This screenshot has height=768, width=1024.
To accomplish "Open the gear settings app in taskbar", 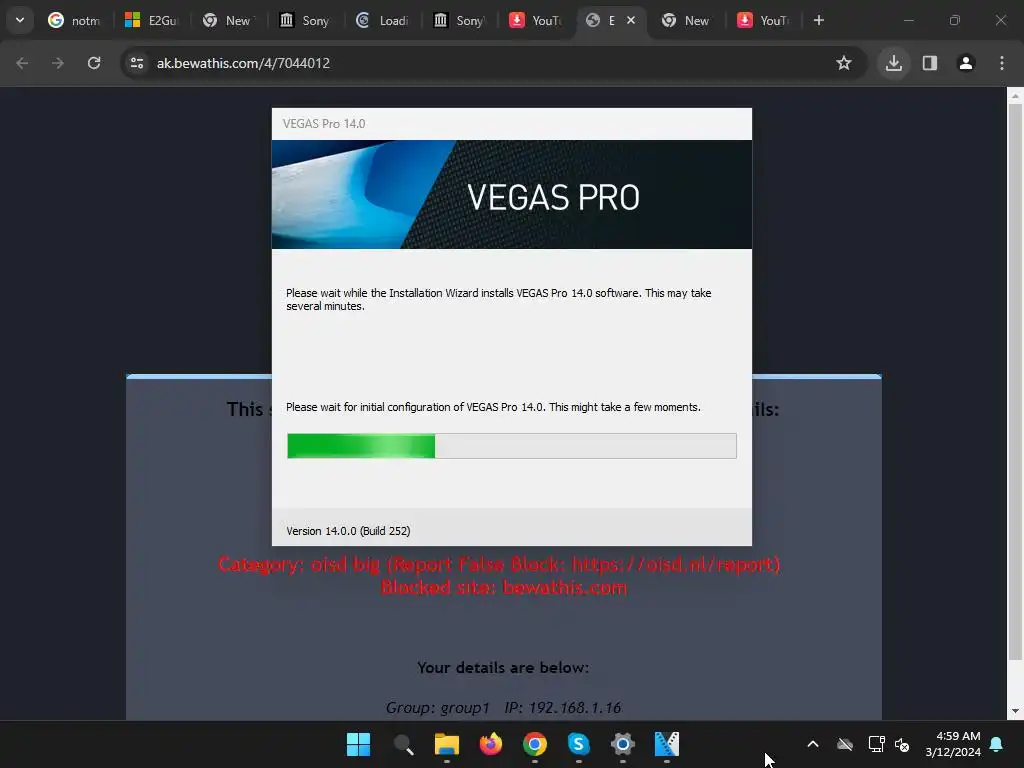I will point(622,744).
